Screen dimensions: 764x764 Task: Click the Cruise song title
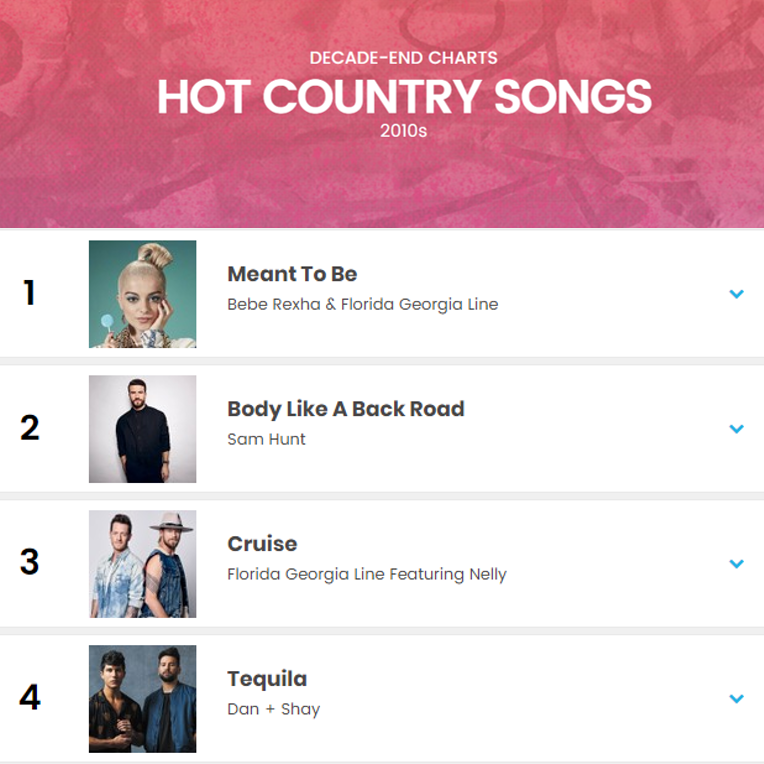click(262, 544)
